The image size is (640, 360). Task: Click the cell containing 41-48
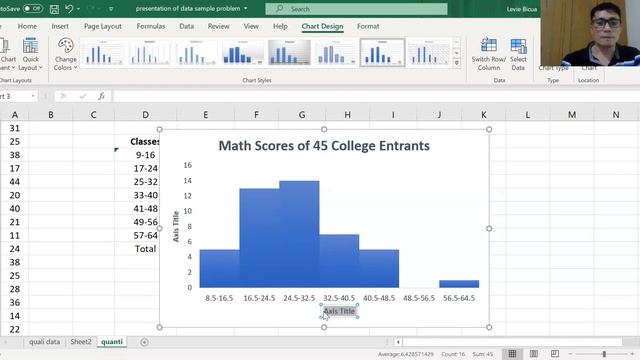[x=145, y=209]
